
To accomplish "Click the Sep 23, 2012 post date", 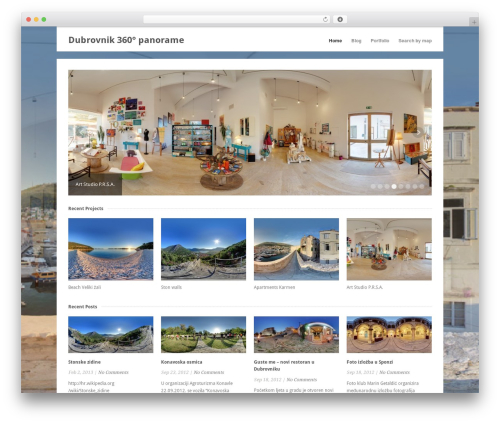I will pyautogui.click(x=175, y=372).
